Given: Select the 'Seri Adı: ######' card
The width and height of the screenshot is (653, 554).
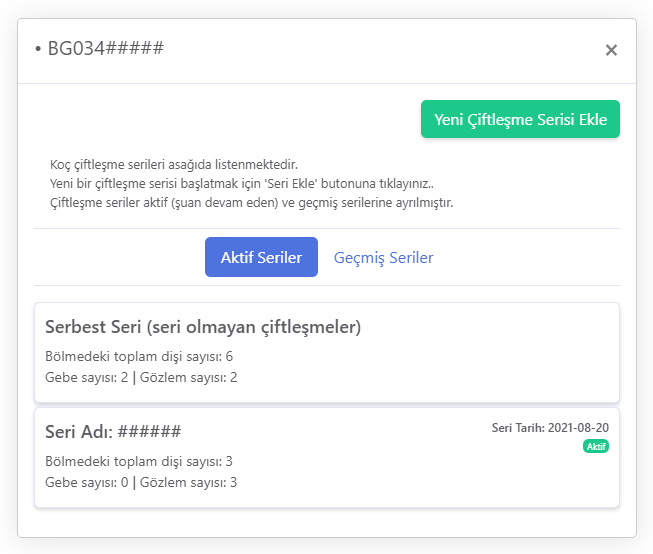Looking at the screenshot, I should coord(327,457).
